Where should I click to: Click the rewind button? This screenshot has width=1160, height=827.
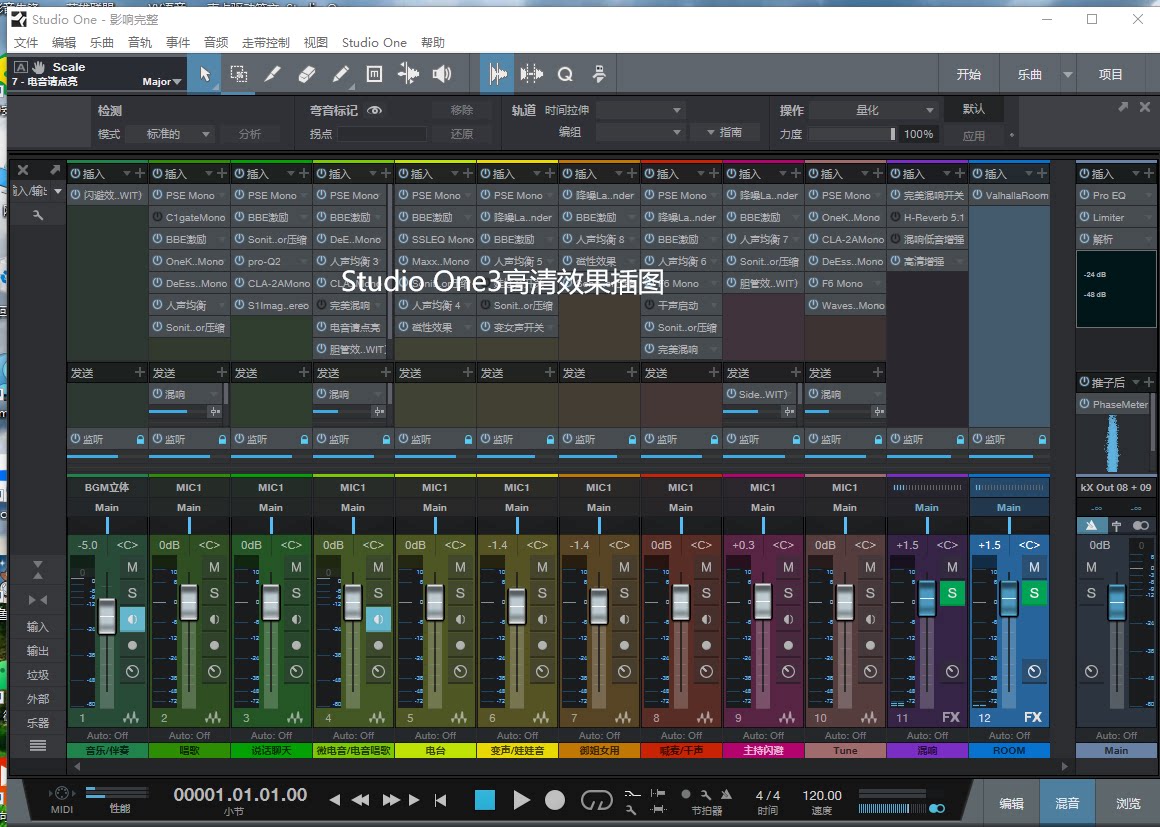click(360, 800)
